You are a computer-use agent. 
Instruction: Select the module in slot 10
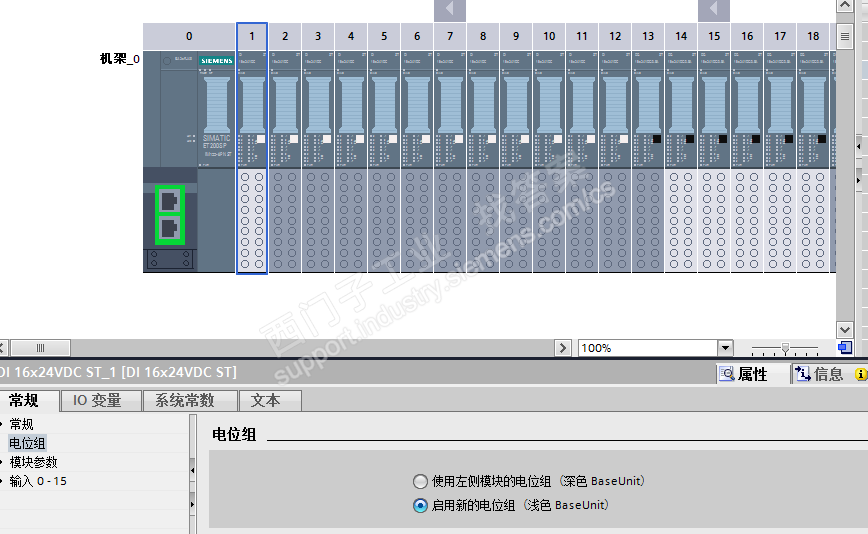549,162
